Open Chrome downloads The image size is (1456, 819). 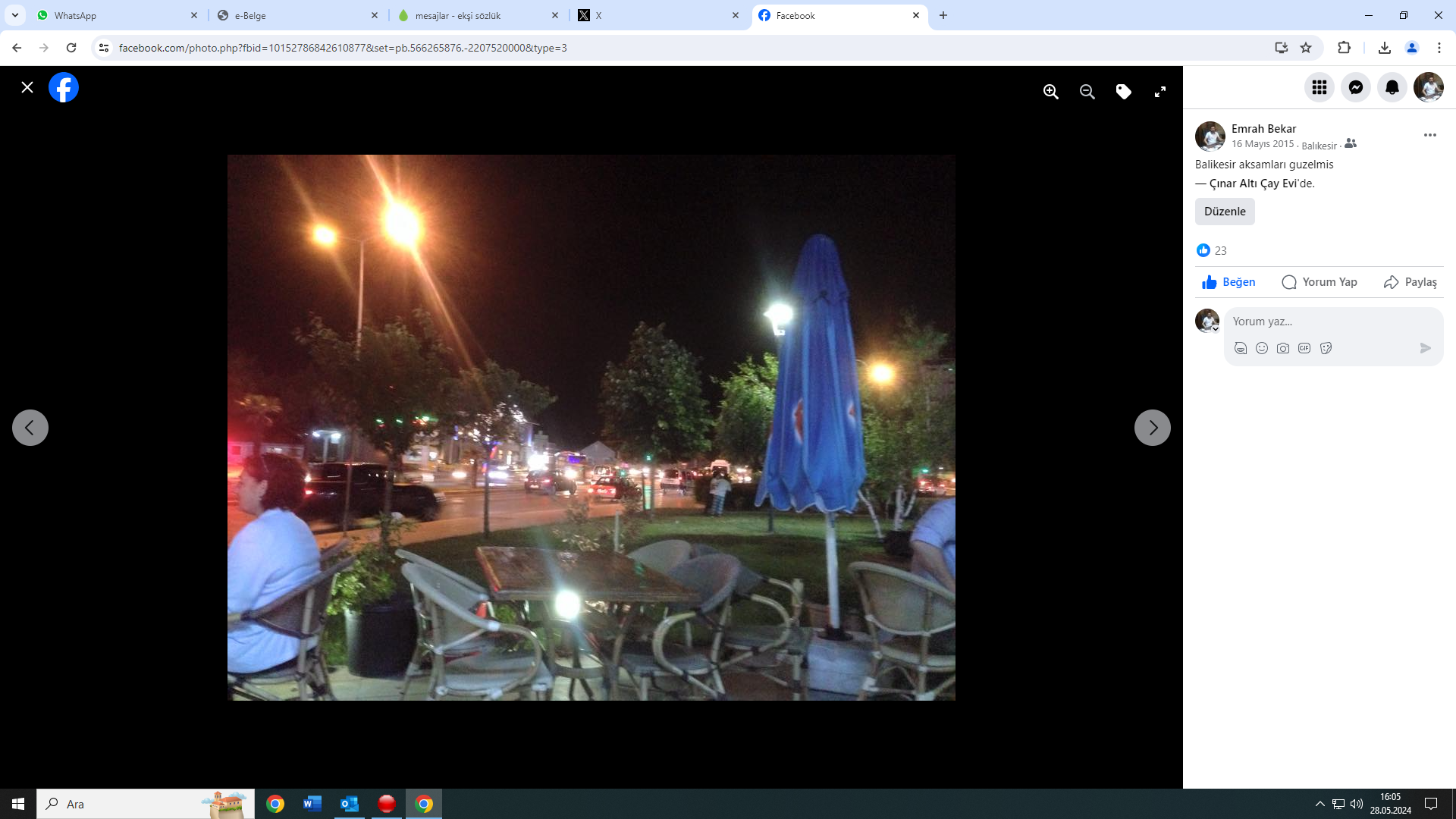coord(1384,48)
